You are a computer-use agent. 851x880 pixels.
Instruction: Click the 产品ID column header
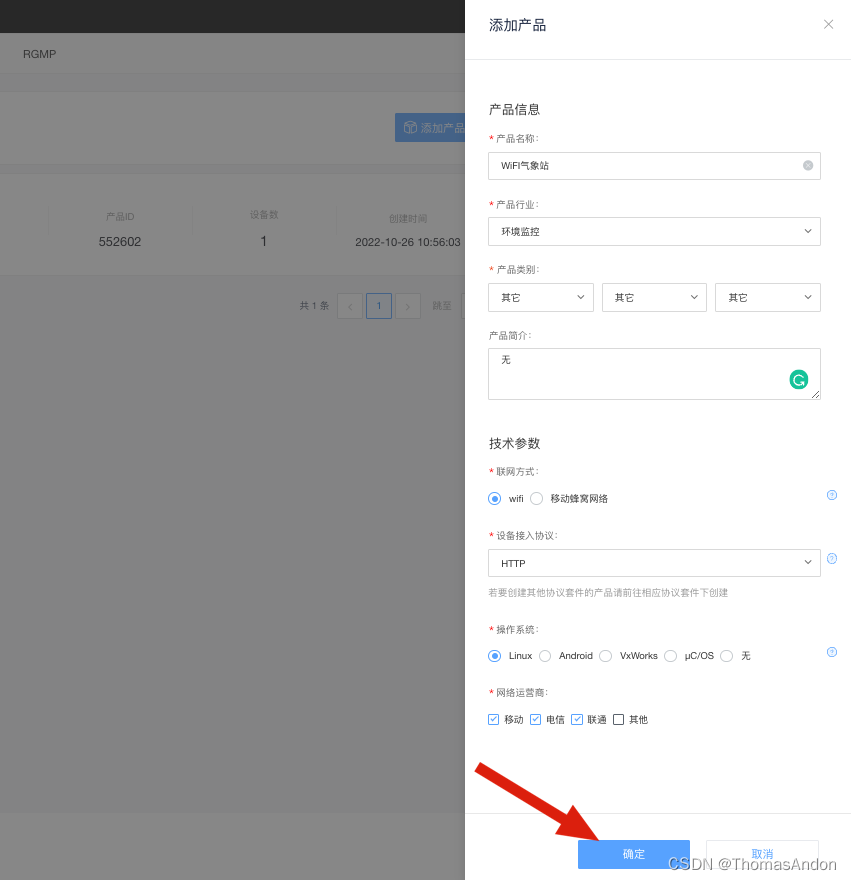tap(120, 217)
